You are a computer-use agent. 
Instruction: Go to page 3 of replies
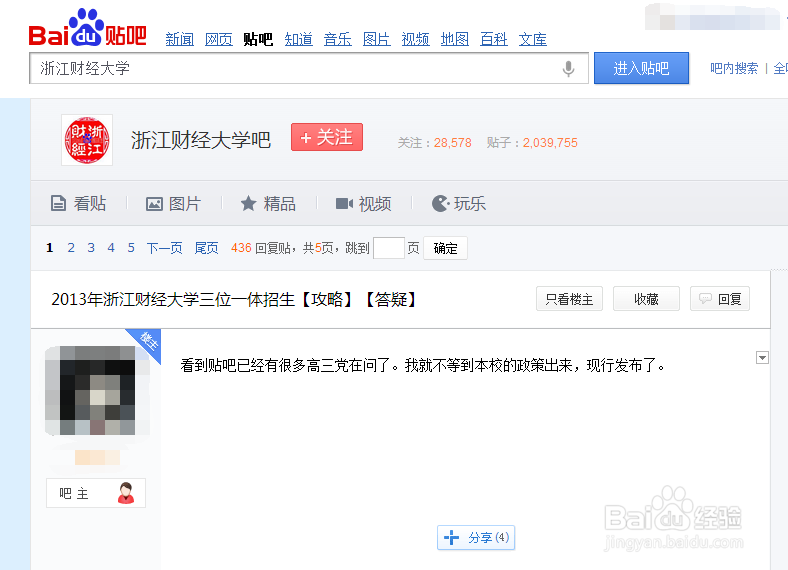tap(91, 248)
